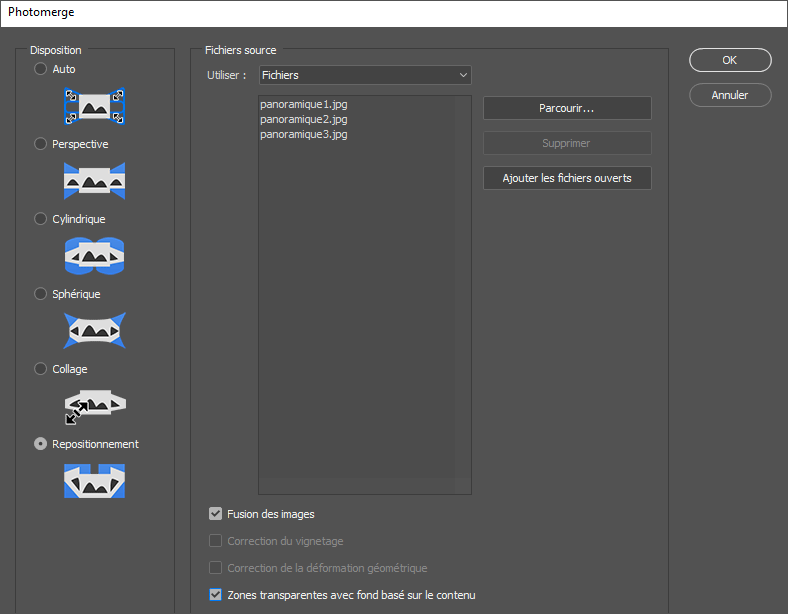Click the Perspective layout preview icon
This screenshot has height=614, width=788.
94,180
